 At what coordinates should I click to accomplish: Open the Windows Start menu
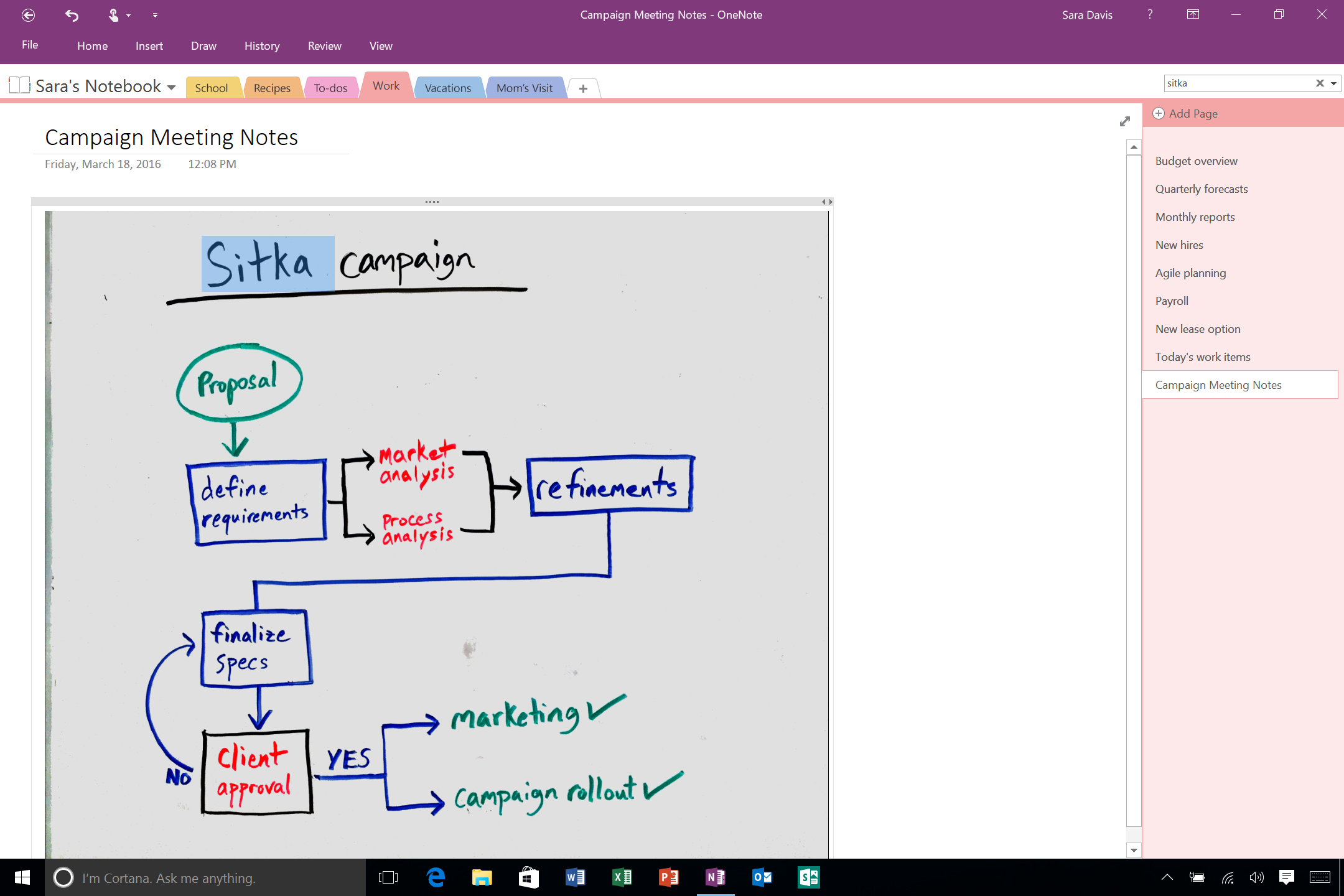22,878
